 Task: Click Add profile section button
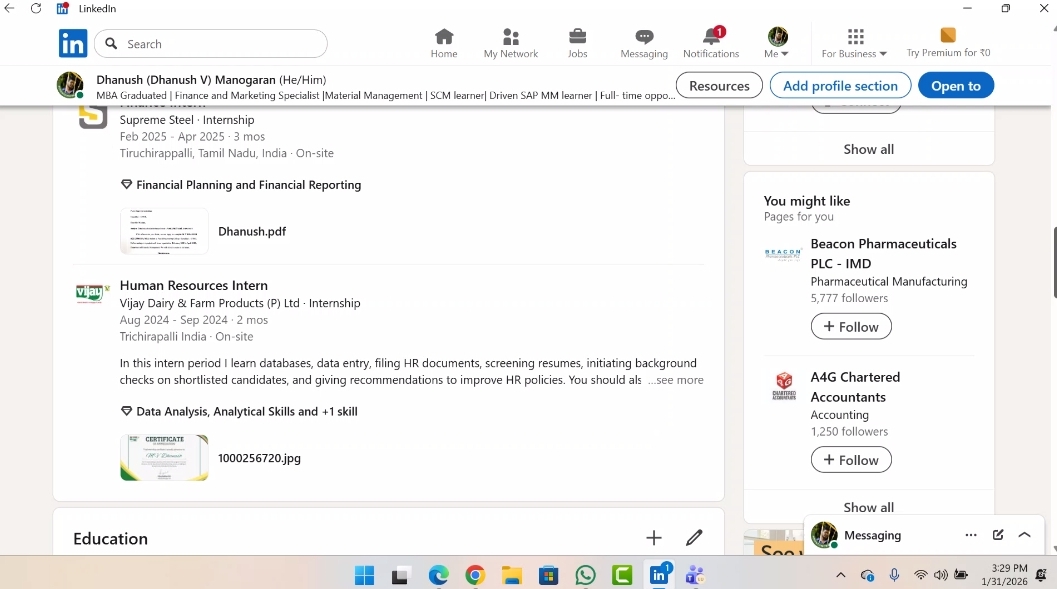coord(840,86)
